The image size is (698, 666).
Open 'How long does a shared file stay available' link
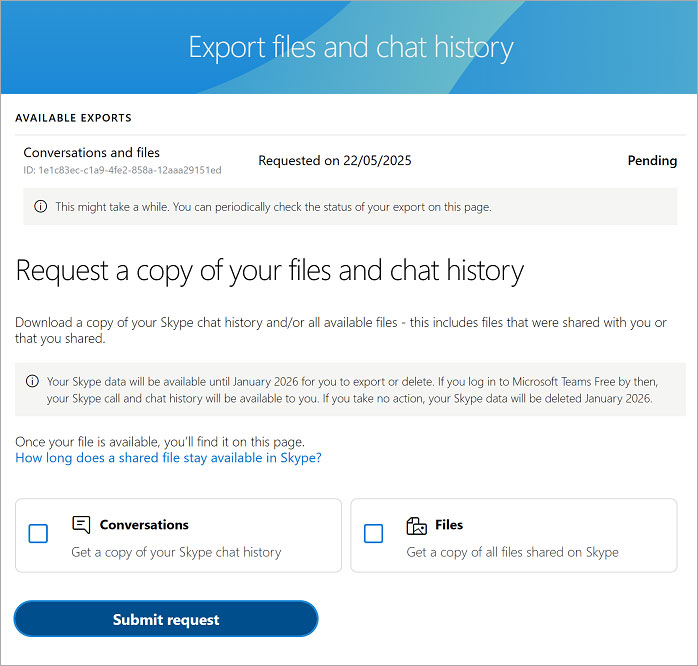click(168, 458)
